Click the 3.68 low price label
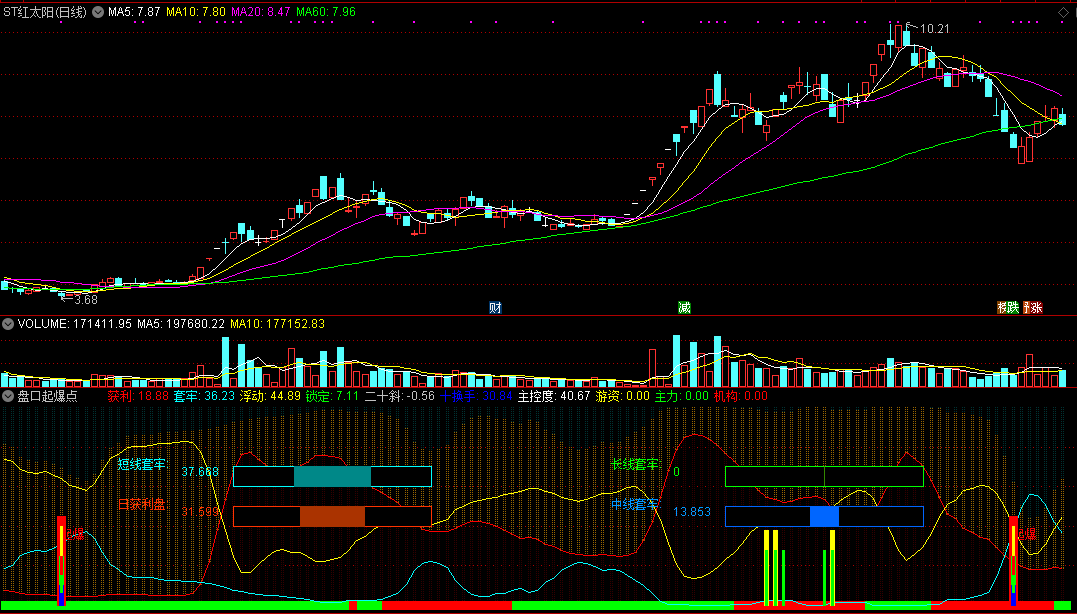The image size is (1077, 614). [86, 299]
